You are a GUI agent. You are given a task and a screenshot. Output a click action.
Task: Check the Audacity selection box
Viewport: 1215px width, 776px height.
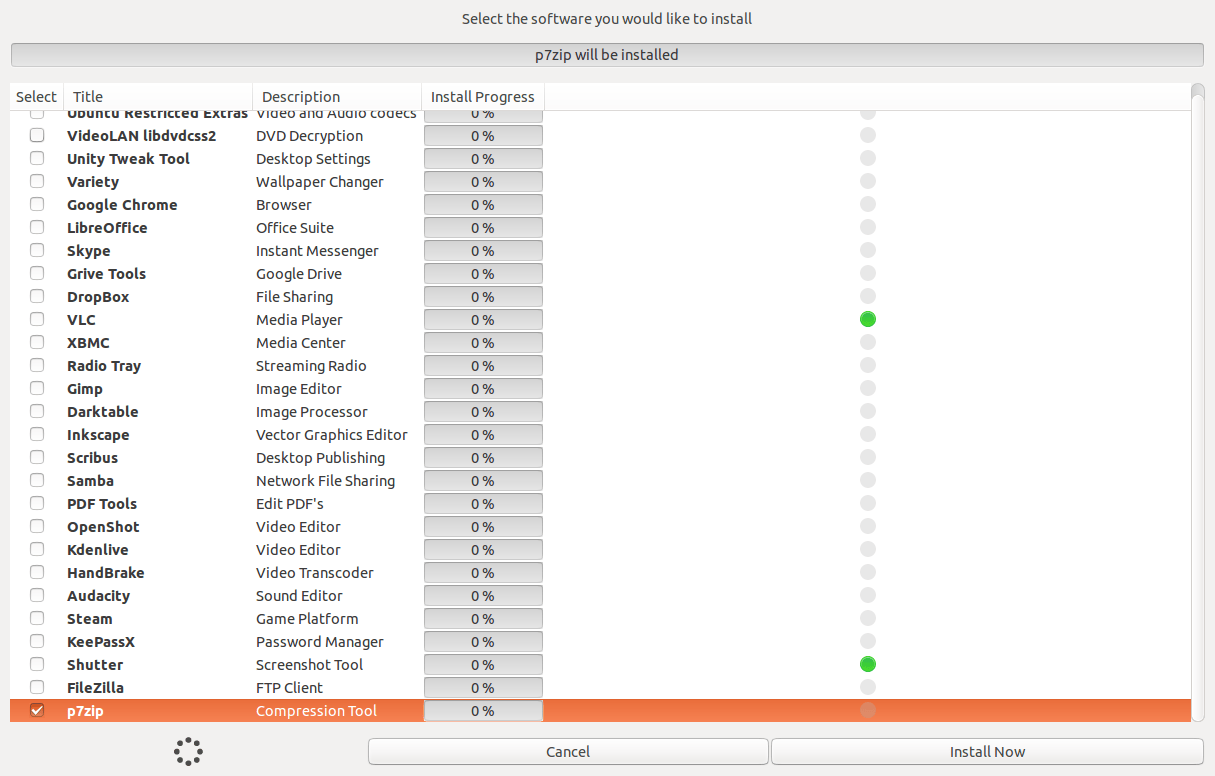tap(37, 595)
